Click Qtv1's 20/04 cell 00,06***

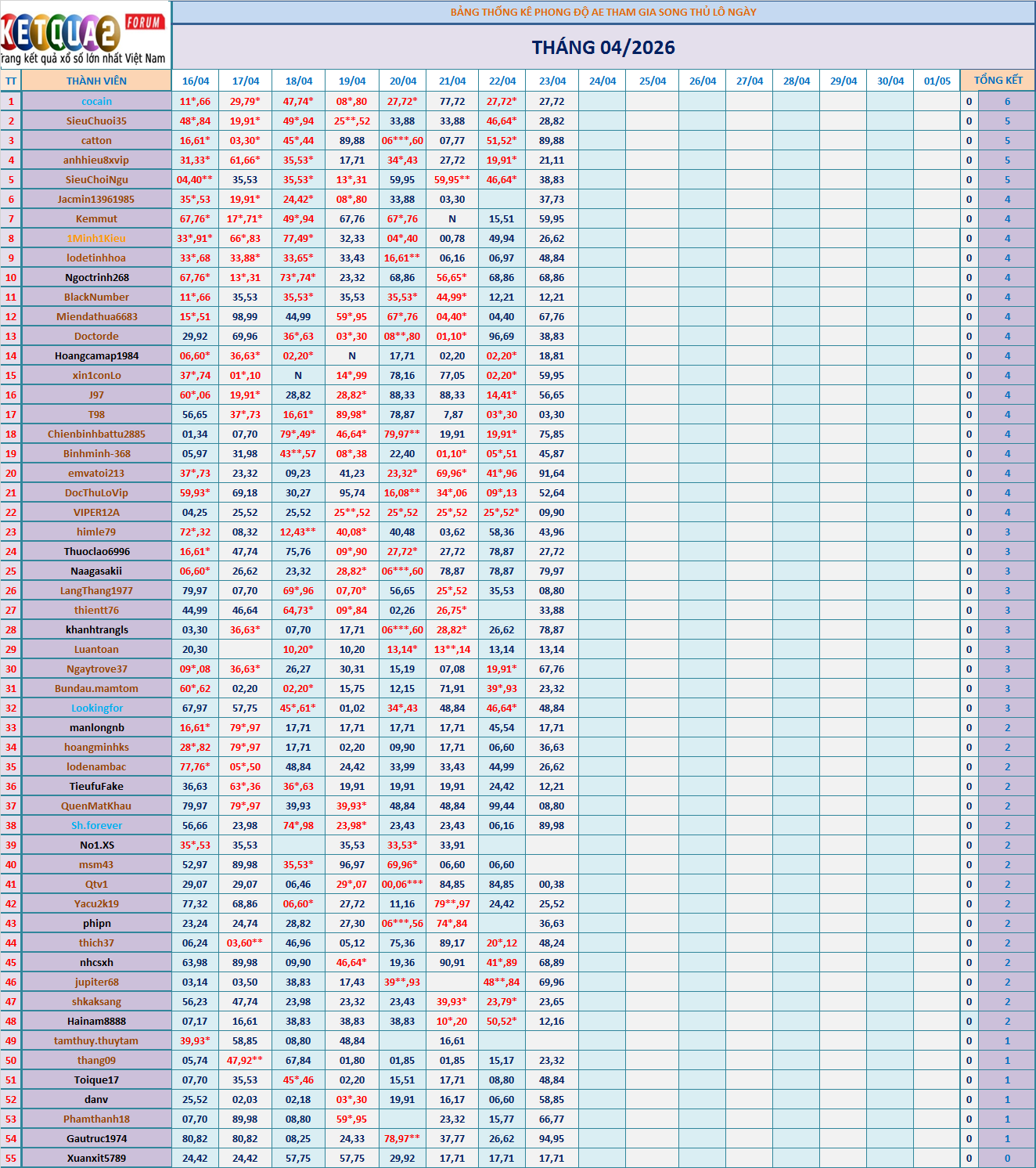click(403, 884)
